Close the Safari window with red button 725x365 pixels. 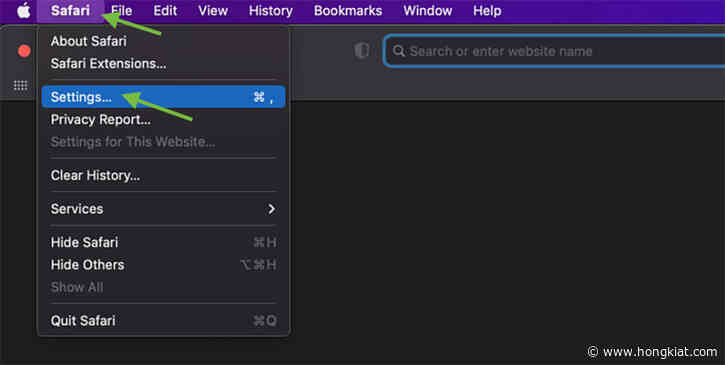coord(24,51)
